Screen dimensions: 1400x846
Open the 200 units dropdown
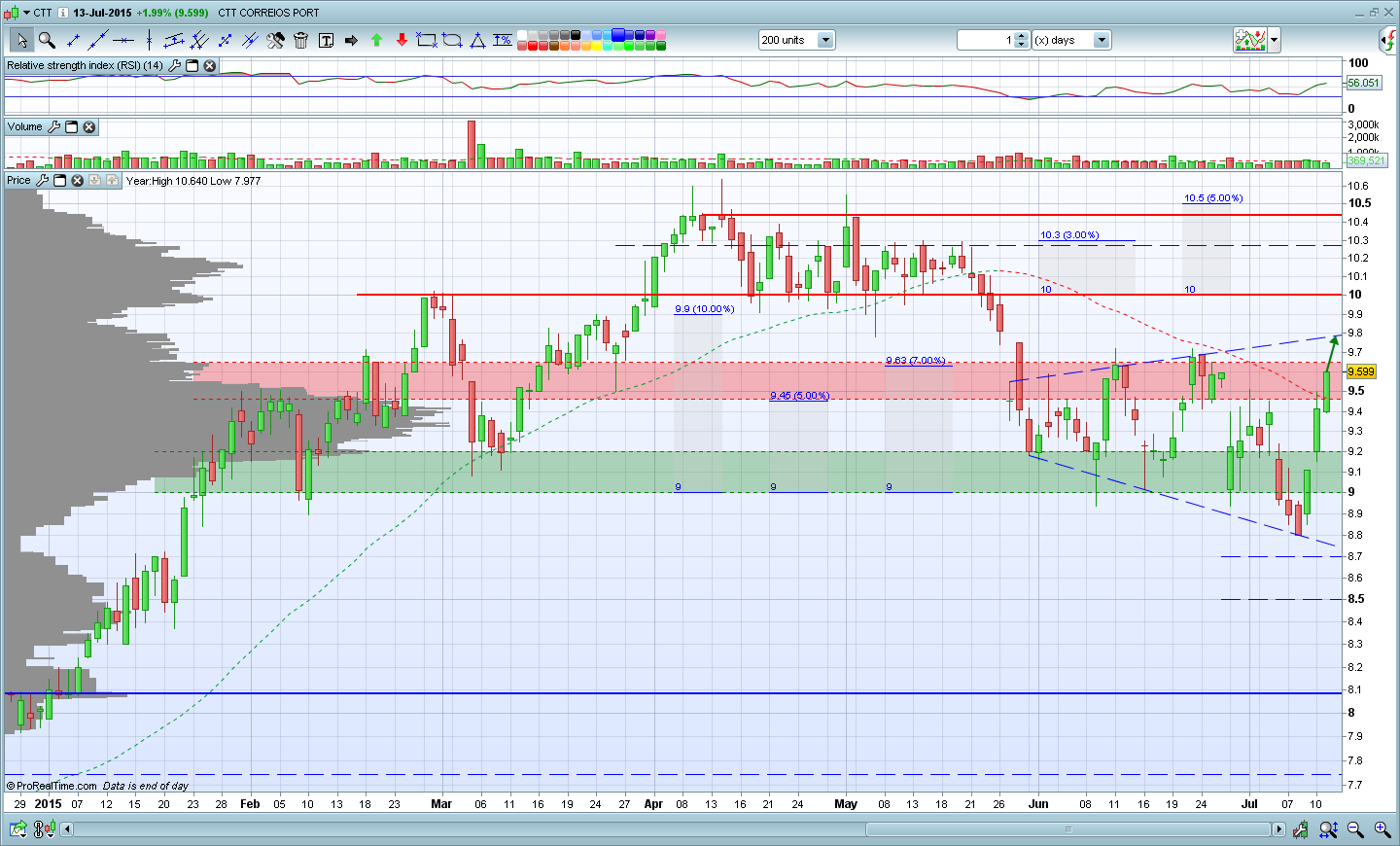[824, 40]
